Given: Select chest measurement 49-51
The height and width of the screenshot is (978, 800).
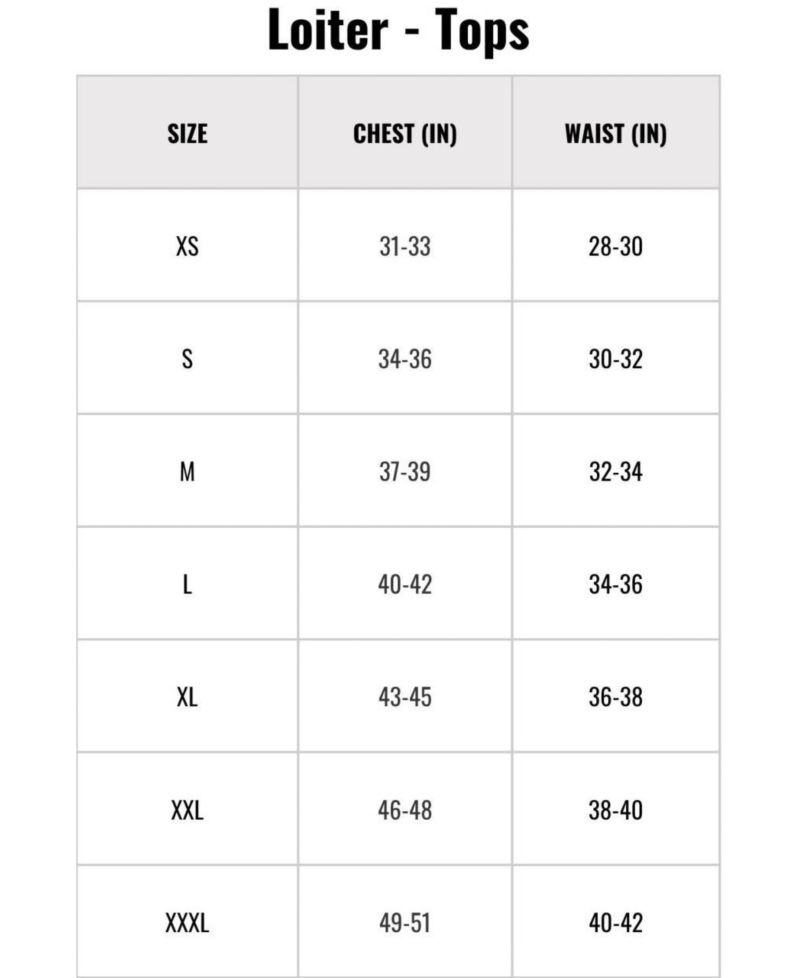Looking at the screenshot, I should (405, 922).
